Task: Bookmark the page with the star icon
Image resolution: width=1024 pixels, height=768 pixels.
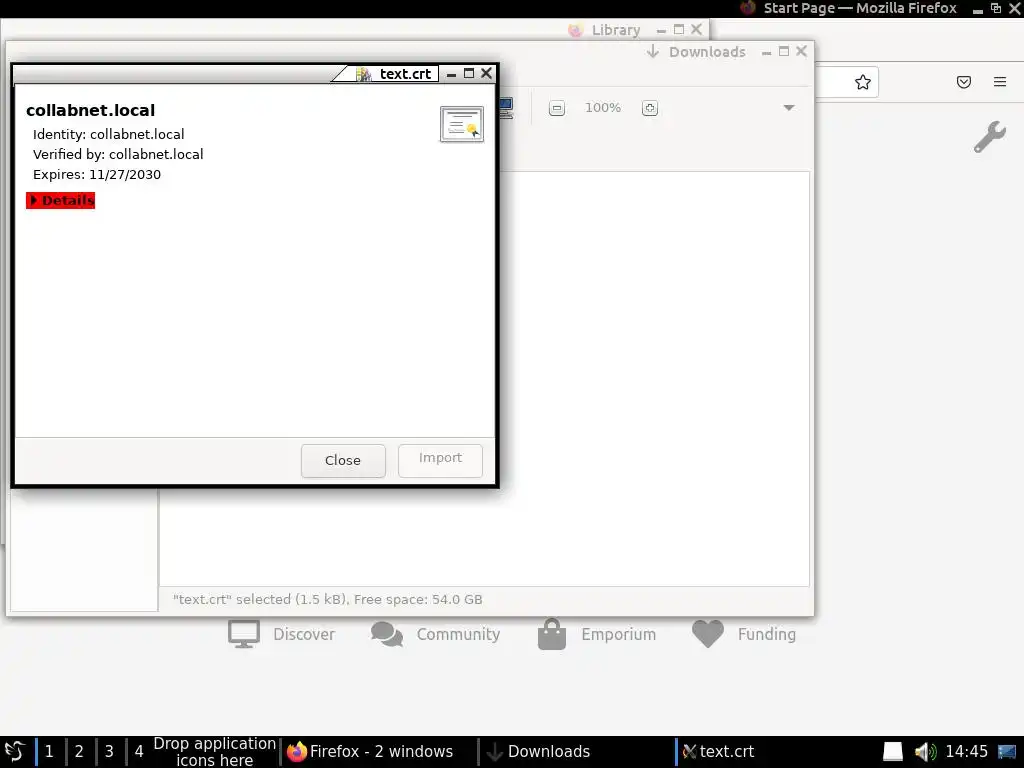Action: [862, 82]
